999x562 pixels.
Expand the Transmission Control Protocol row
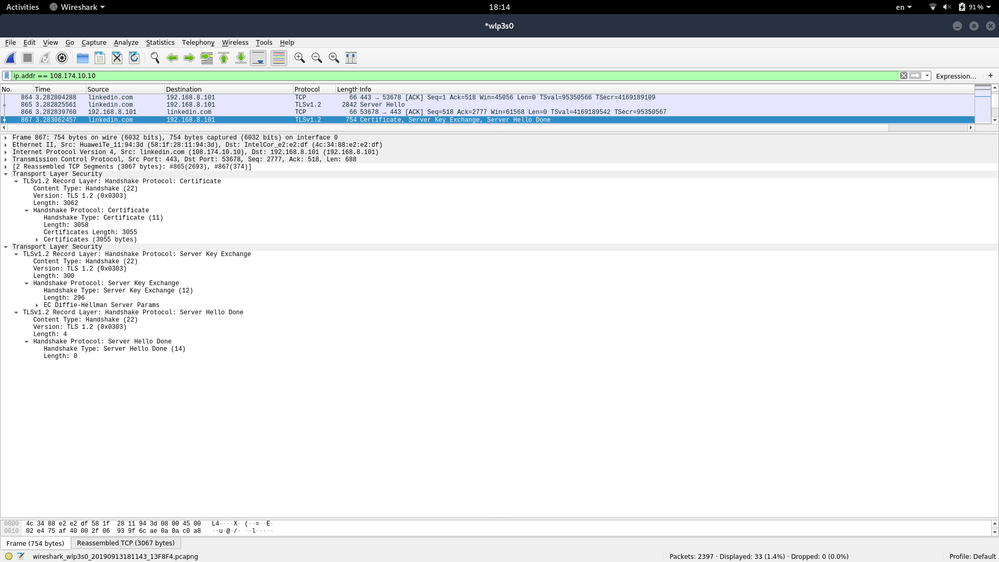(x=6, y=160)
